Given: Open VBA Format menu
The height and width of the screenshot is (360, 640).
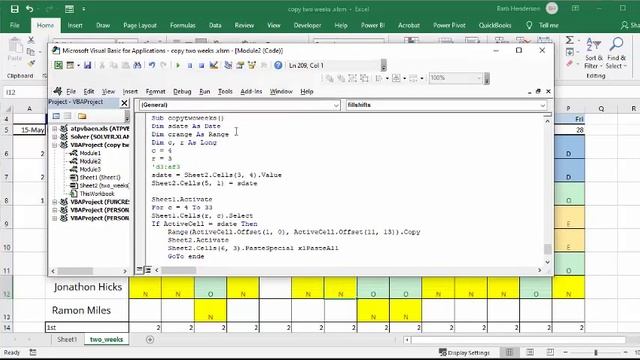Looking at the screenshot, I should coord(156,91).
